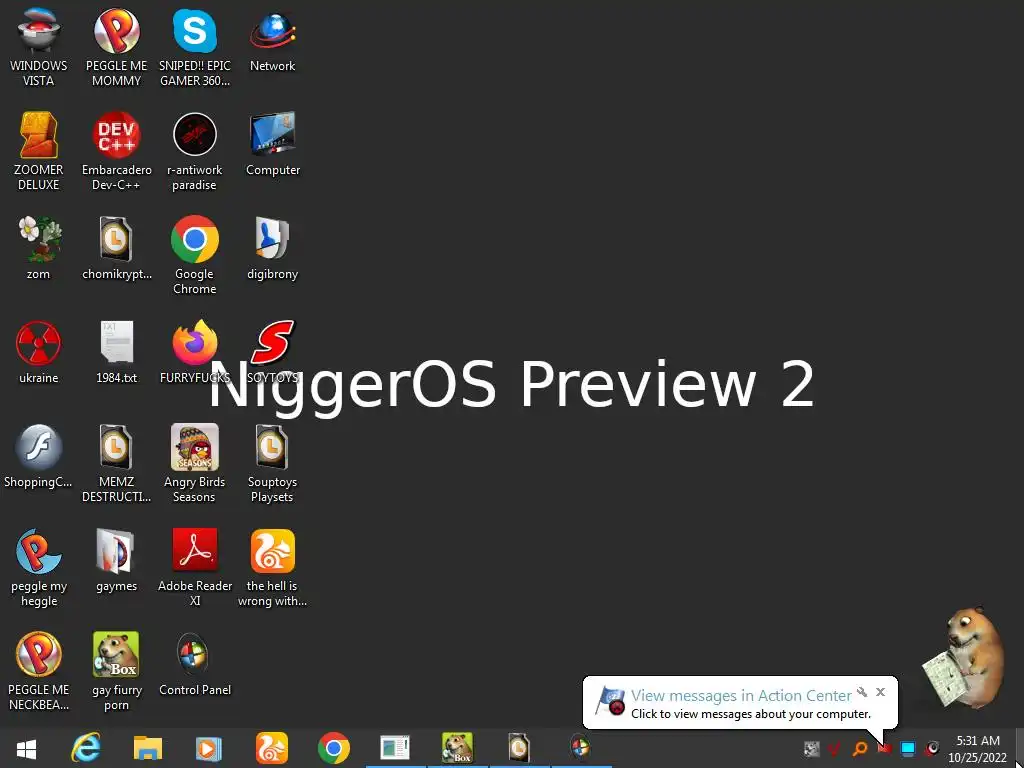Click the wrench icon in notification balloon
The height and width of the screenshot is (768, 1024).
[862, 692]
